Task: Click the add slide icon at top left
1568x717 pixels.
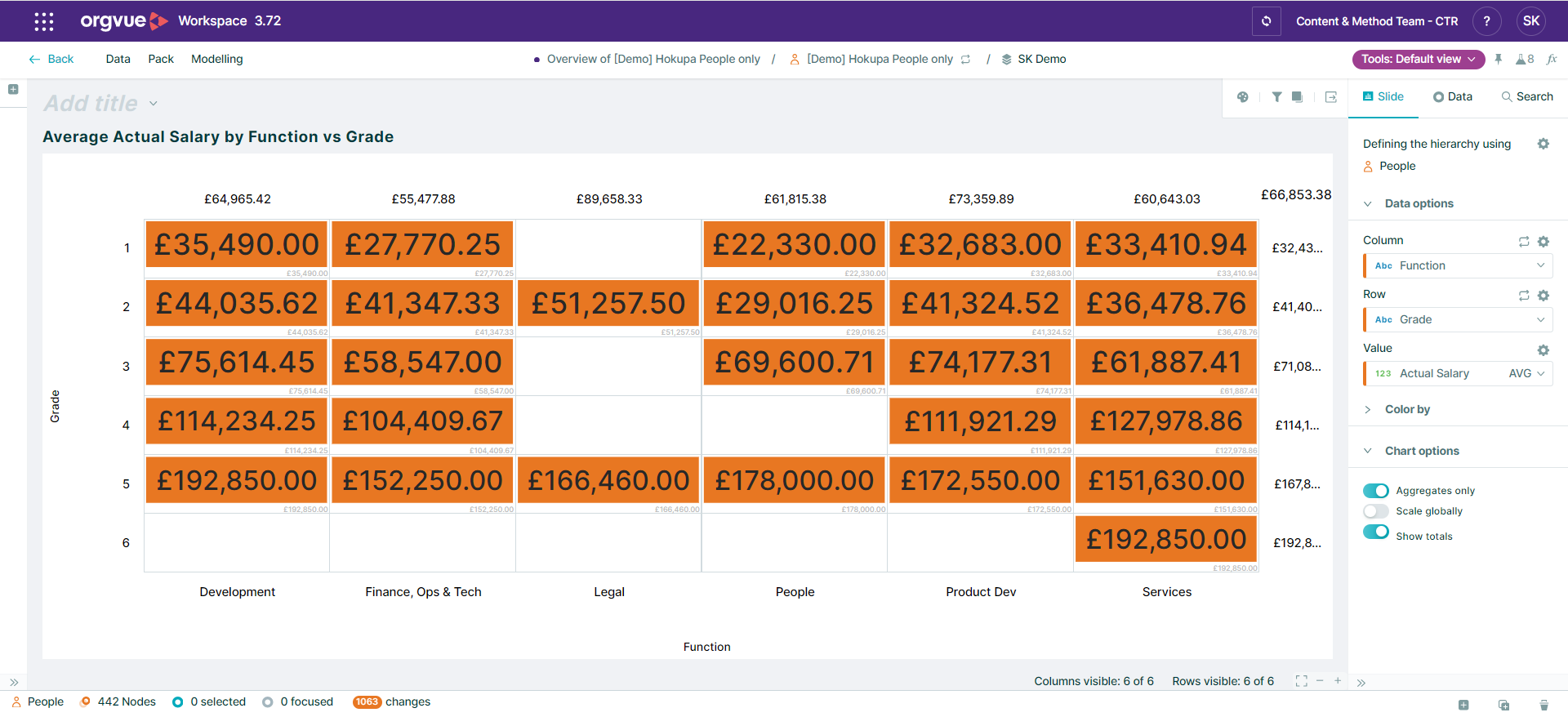Action: pos(13,89)
